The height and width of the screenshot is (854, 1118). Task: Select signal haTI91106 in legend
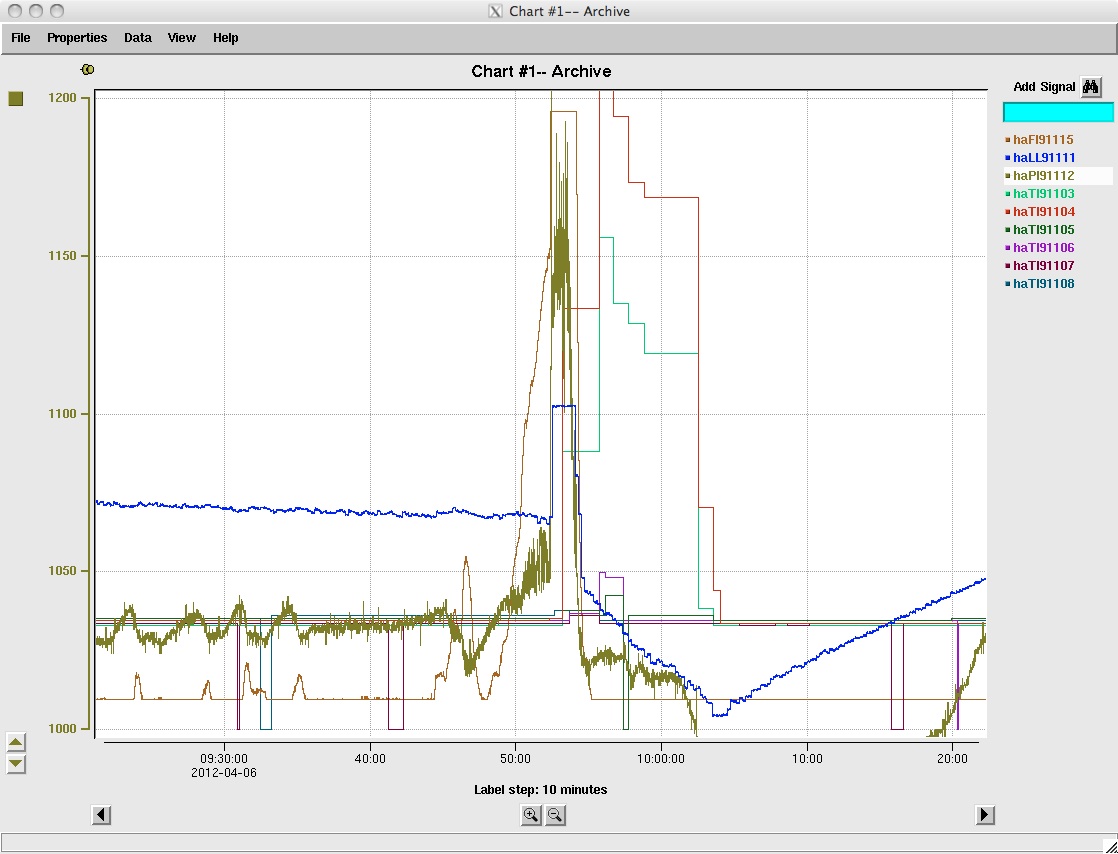[x=1043, y=247]
